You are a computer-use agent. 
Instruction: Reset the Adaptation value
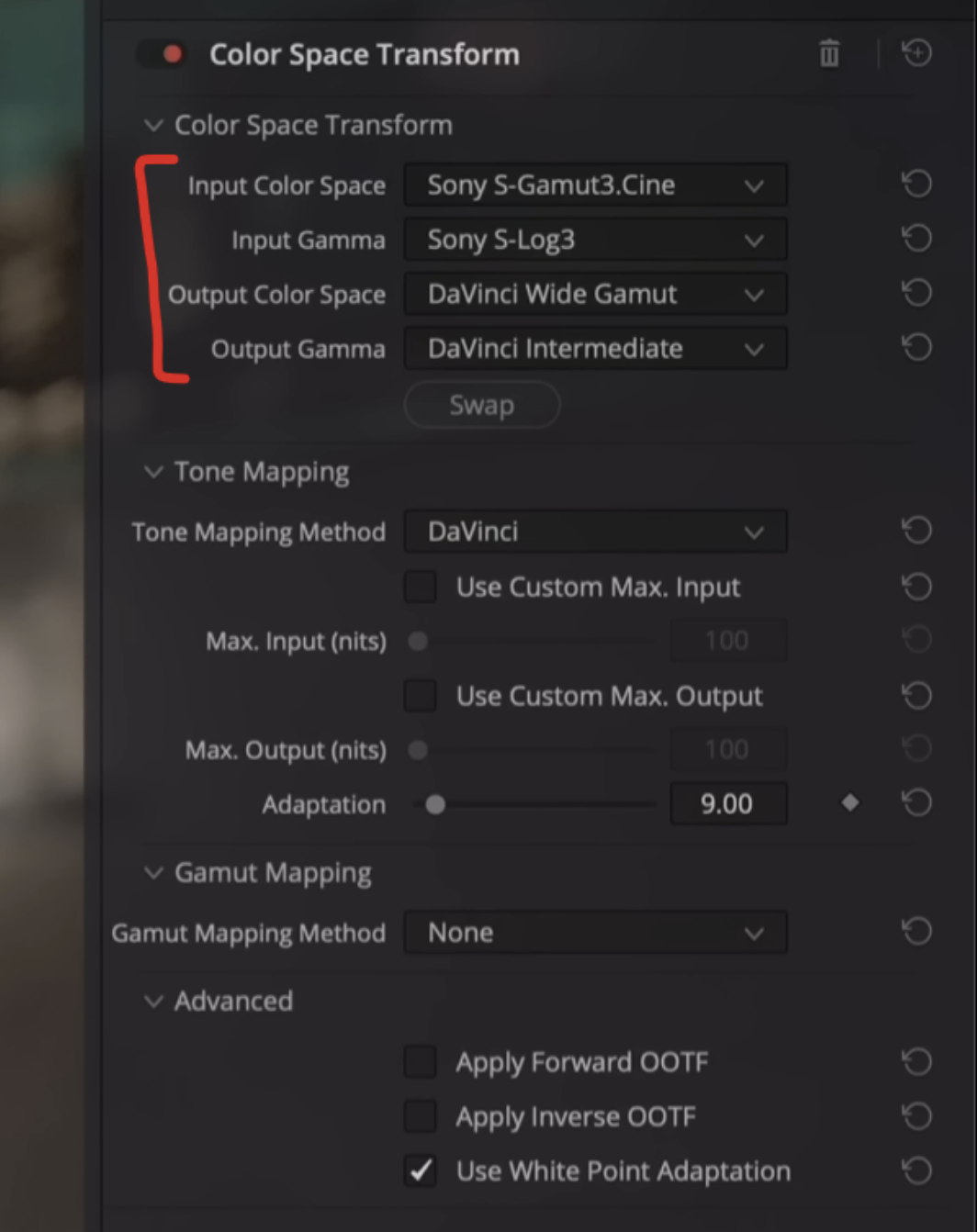point(916,803)
